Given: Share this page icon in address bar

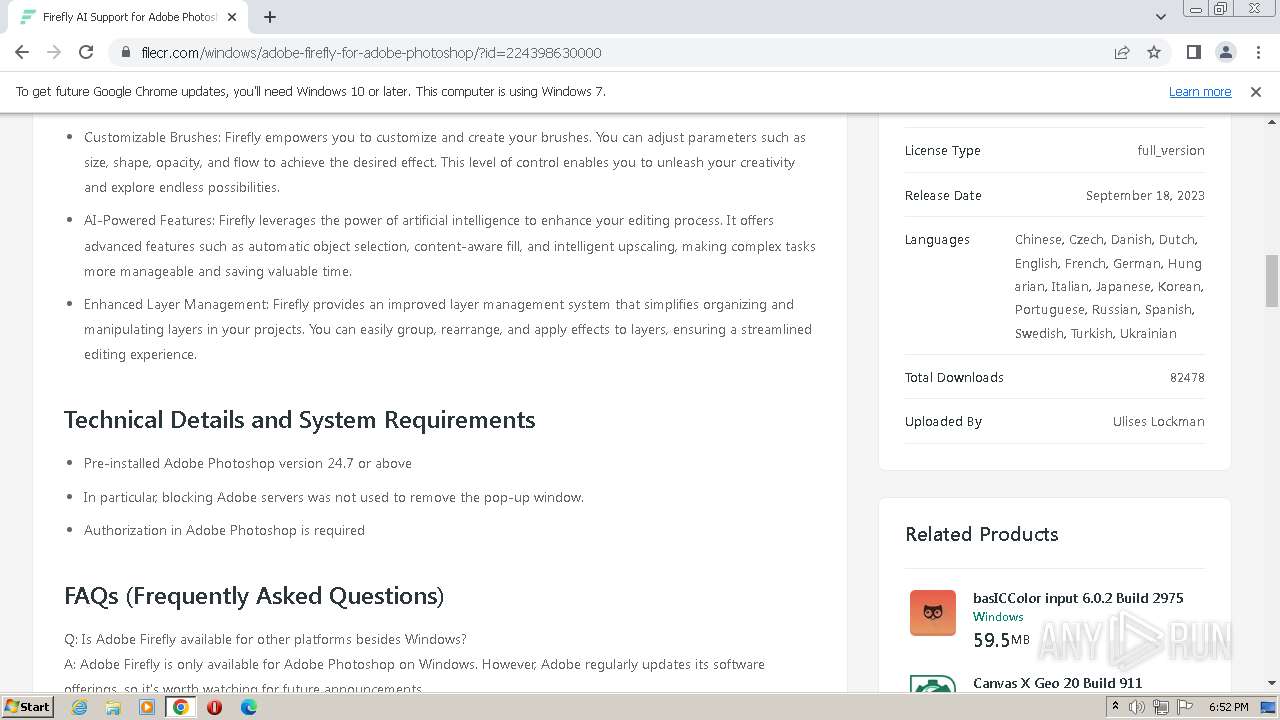Looking at the screenshot, I should [1122, 52].
